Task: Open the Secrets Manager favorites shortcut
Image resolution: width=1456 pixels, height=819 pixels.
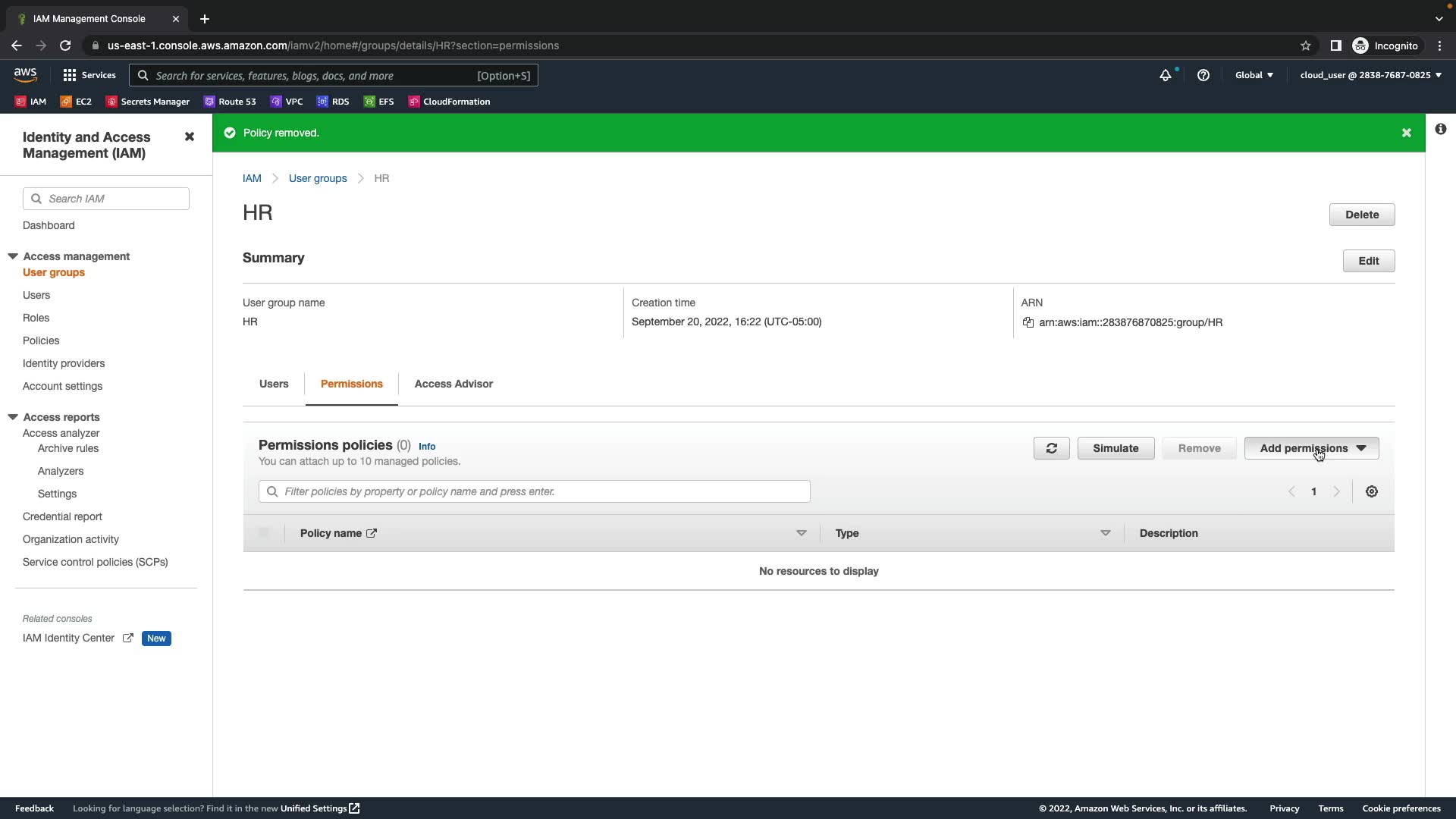Action: (148, 102)
